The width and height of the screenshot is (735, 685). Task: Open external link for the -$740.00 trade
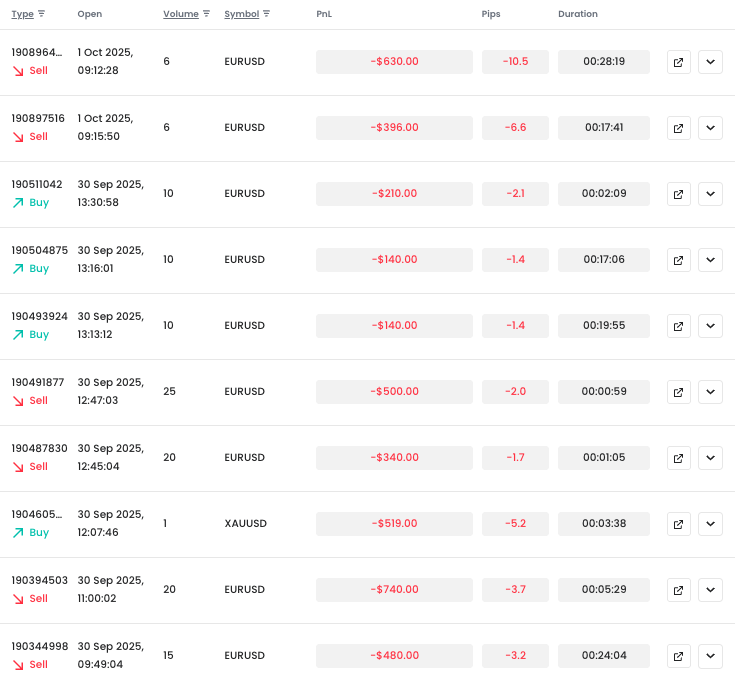coord(679,590)
